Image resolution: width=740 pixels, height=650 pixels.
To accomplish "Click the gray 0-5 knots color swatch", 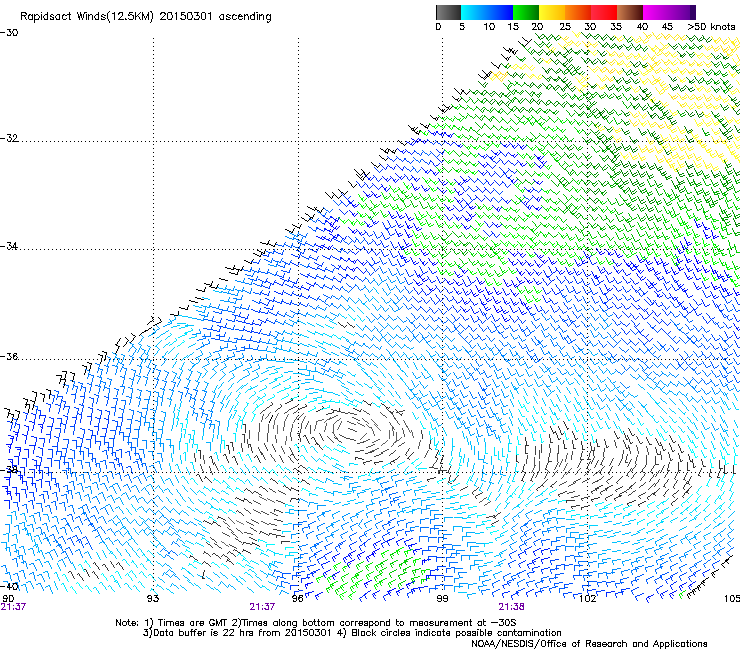I will coord(448,12).
